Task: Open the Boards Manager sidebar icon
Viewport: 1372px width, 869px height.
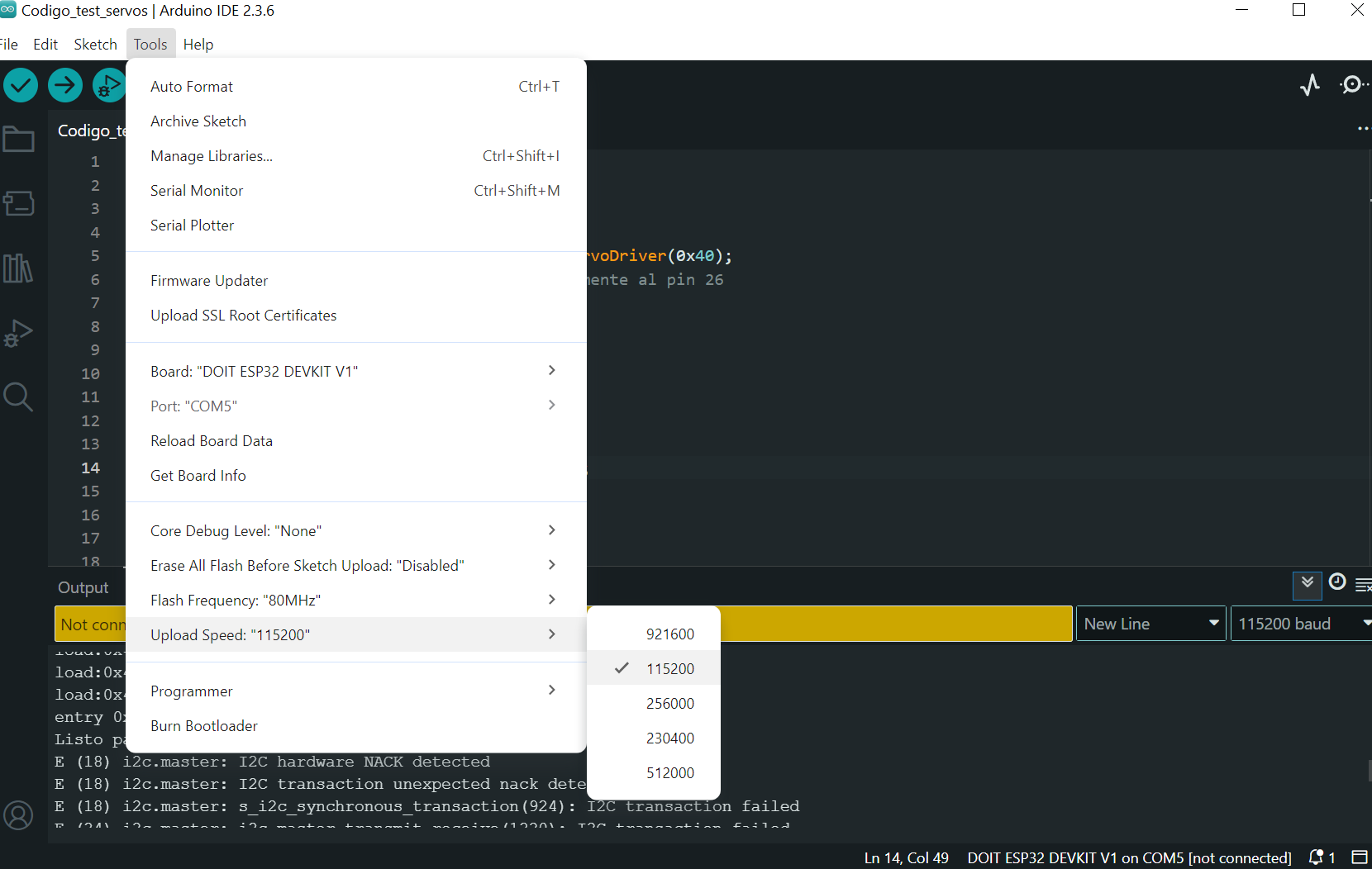Action: tap(18, 203)
